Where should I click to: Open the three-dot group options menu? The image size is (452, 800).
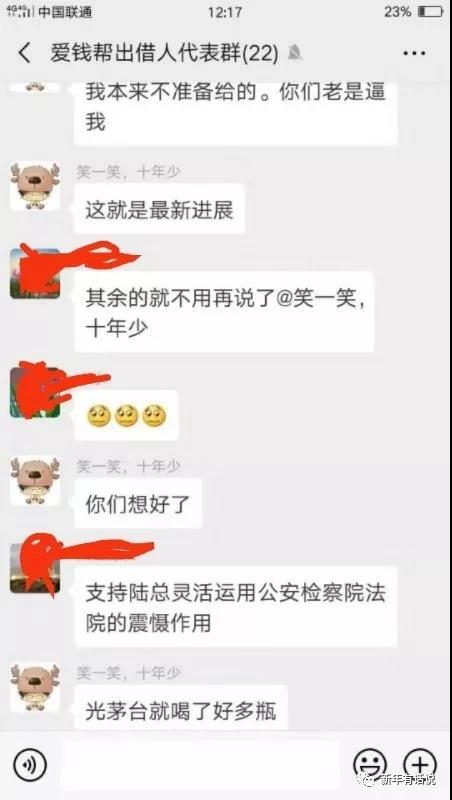point(414,53)
